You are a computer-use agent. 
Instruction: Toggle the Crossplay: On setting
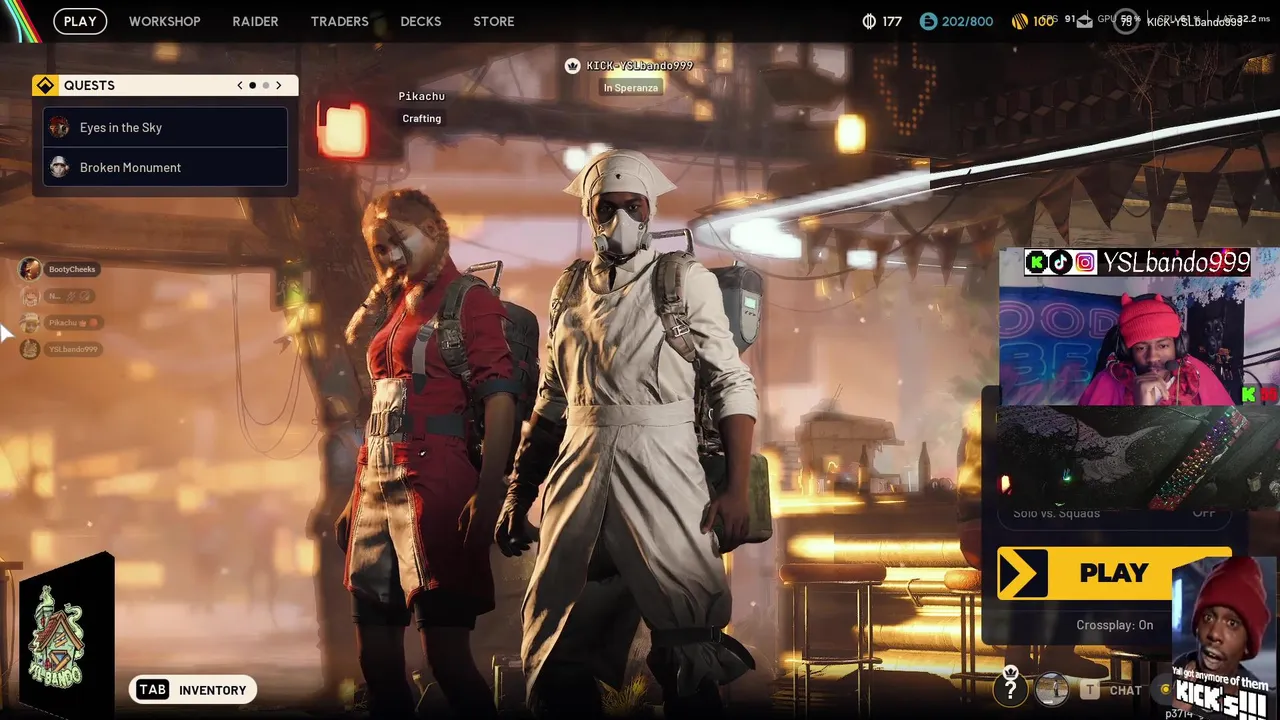coord(1114,625)
